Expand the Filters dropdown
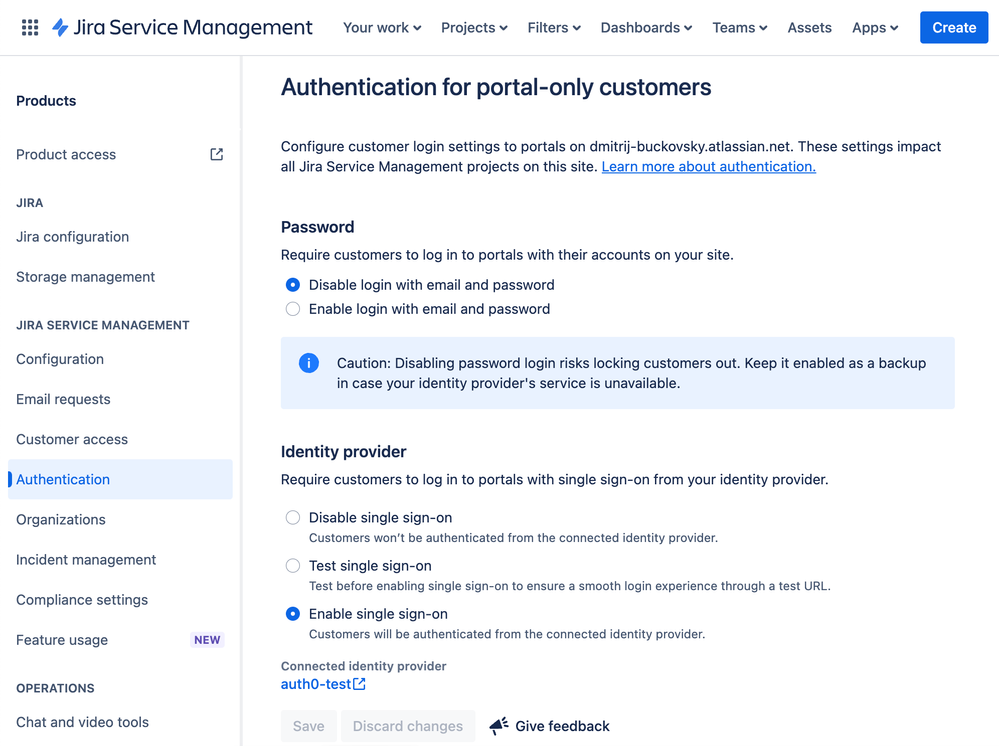Viewport: 999px width, 746px height. (554, 27)
